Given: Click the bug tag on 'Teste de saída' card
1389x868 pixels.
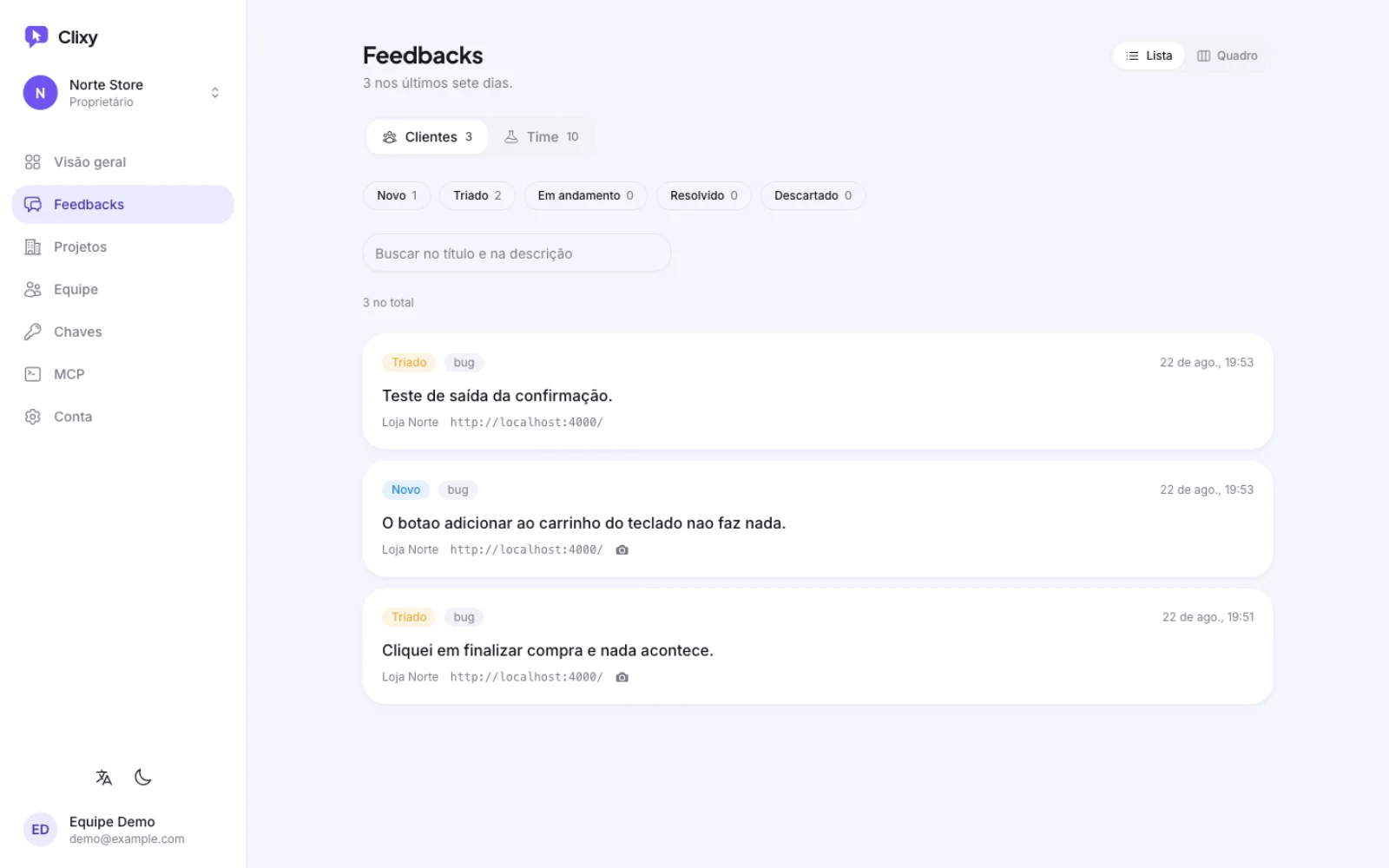Looking at the screenshot, I should [x=464, y=363].
